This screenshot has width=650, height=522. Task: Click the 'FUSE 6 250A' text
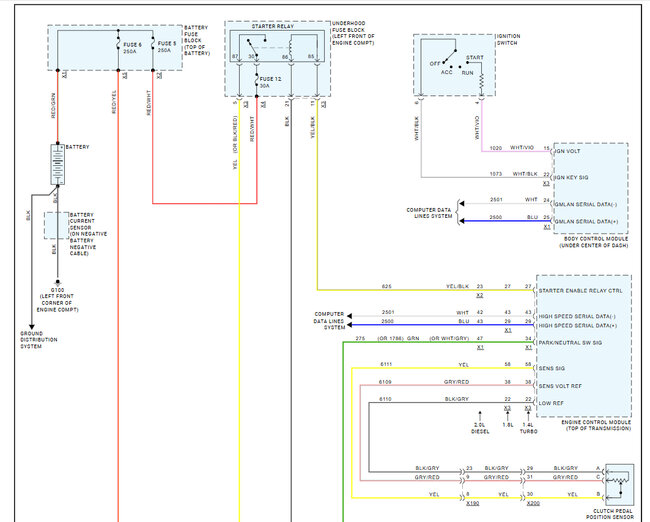point(132,48)
